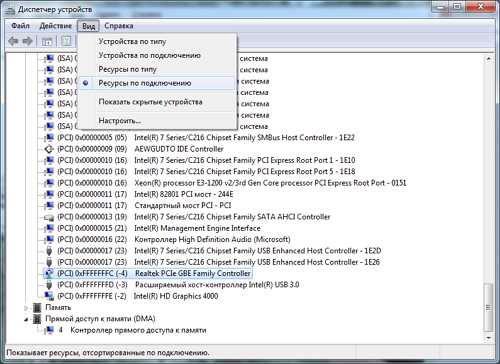Click the scrollbar up arrow
The height and width of the screenshot is (364, 500).
click(x=488, y=59)
